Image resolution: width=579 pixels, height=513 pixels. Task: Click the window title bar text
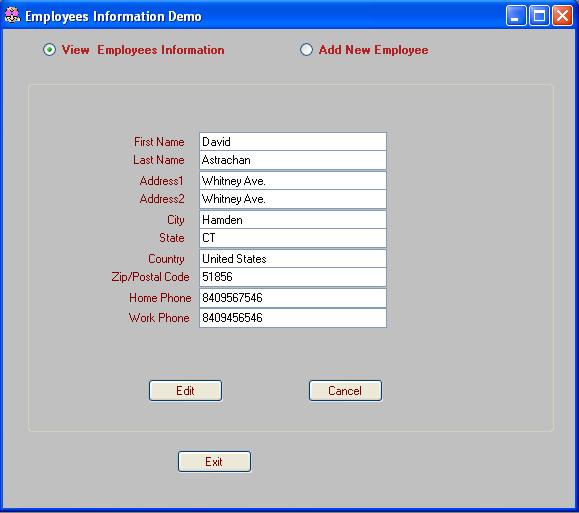point(113,17)
